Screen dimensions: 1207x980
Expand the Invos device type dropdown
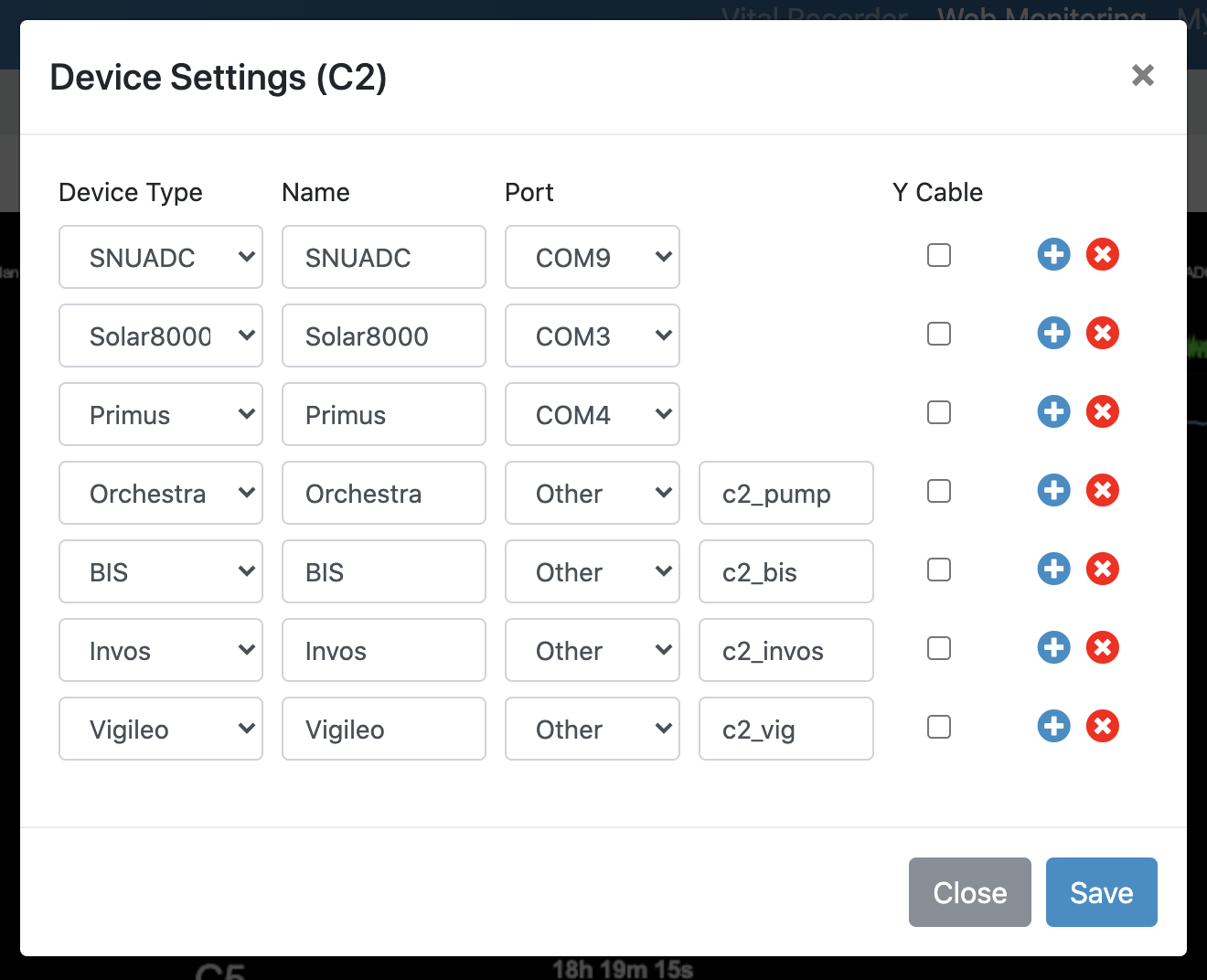(161, 650)
